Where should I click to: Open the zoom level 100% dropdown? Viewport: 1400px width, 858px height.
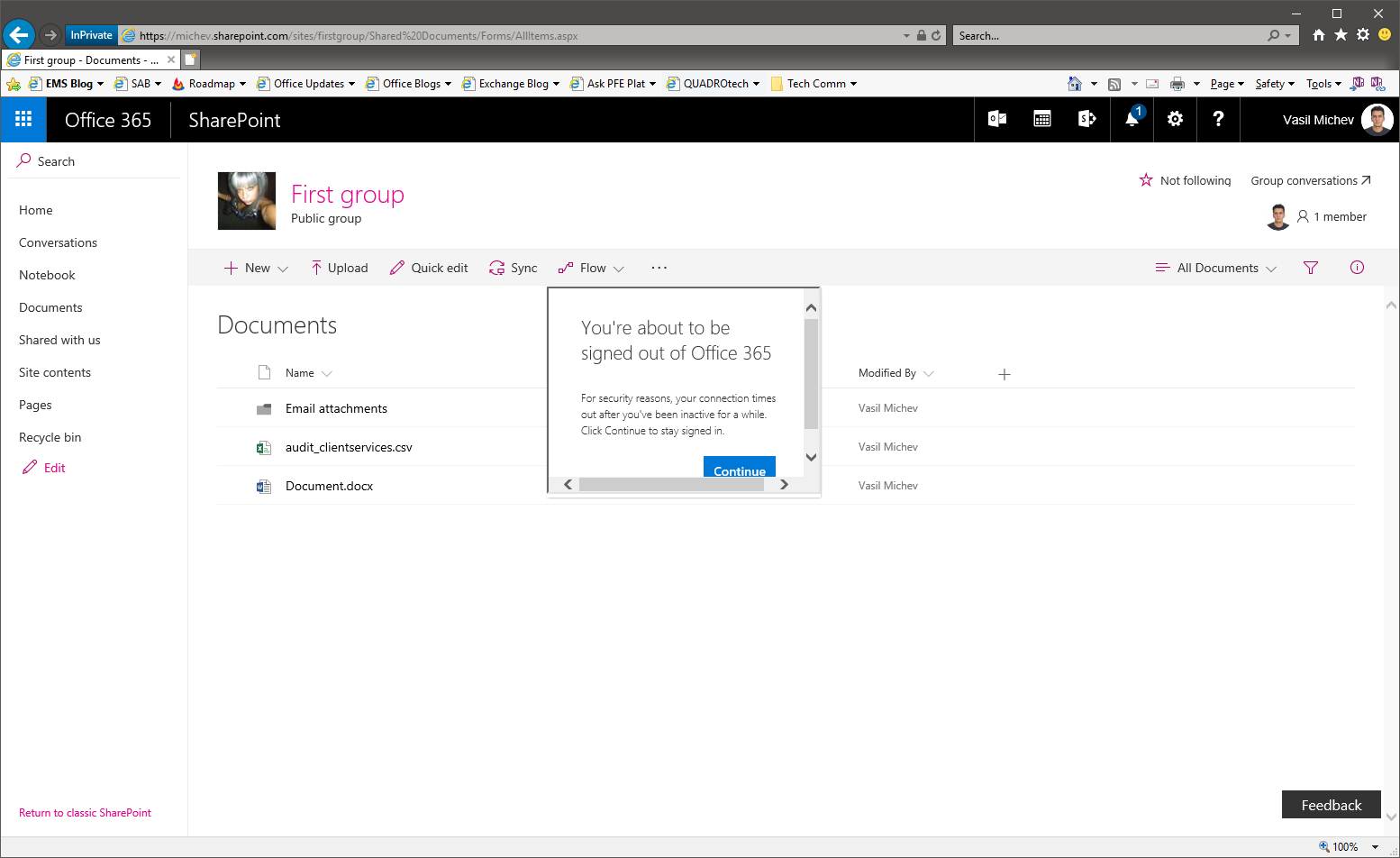tap(1375, 847)
